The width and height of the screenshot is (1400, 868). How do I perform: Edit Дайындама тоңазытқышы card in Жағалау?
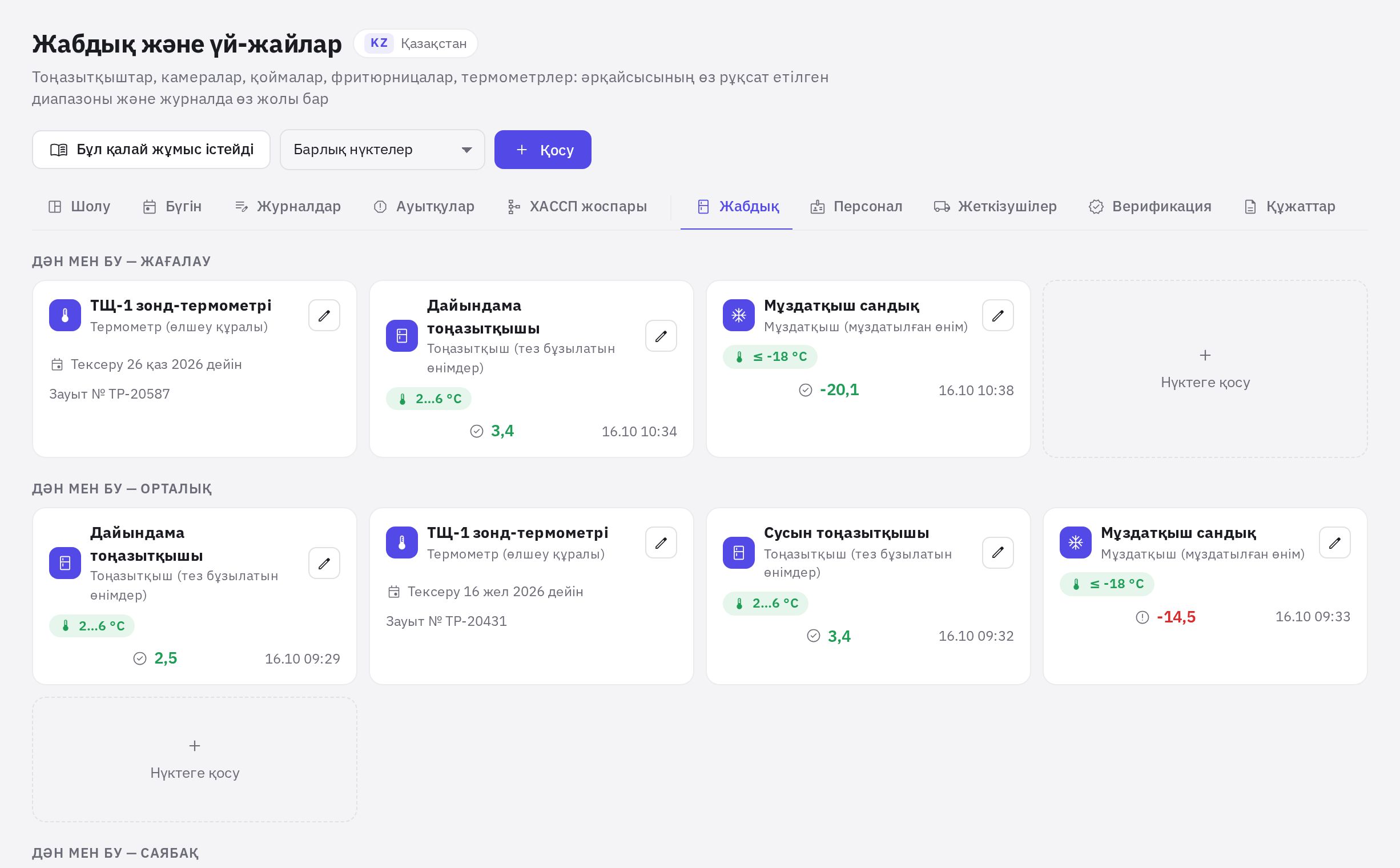(661, 336)
